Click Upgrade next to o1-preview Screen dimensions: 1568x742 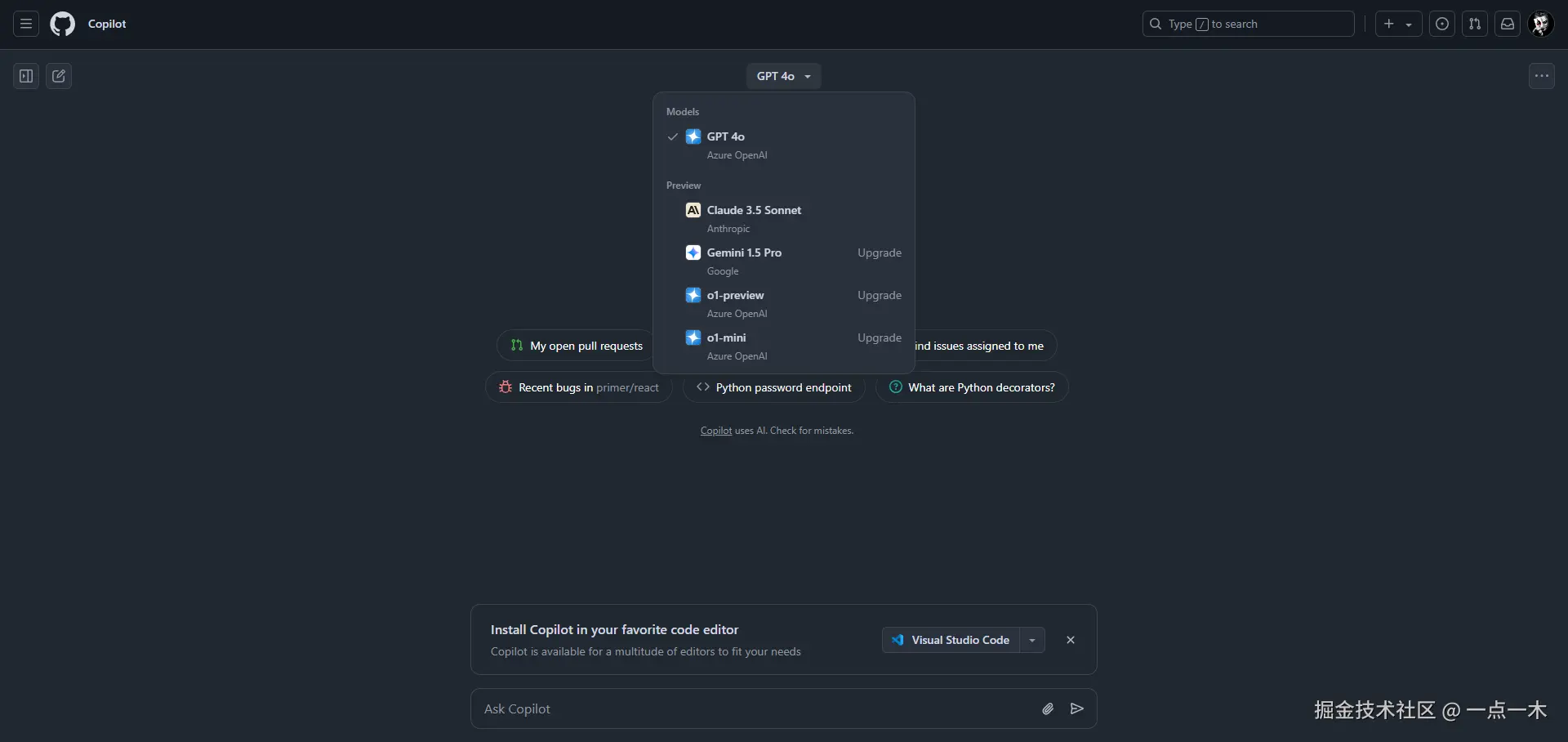point(880,295)
